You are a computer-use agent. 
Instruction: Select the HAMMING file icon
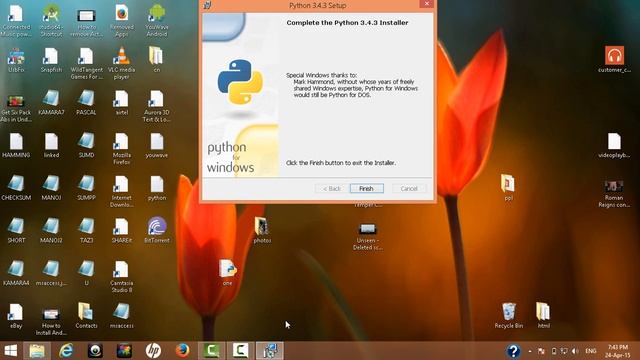16,145
